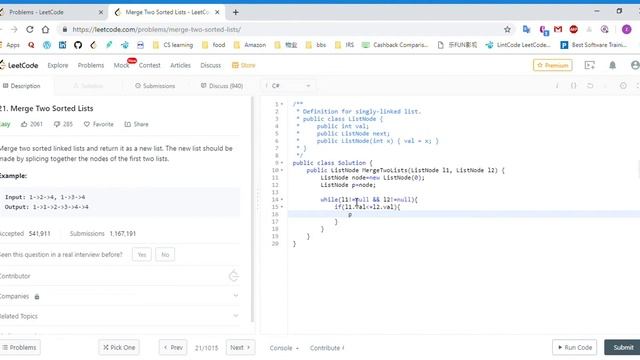Go to the browser home page
This screenshot has height=360, width=640.
point(45,29)
